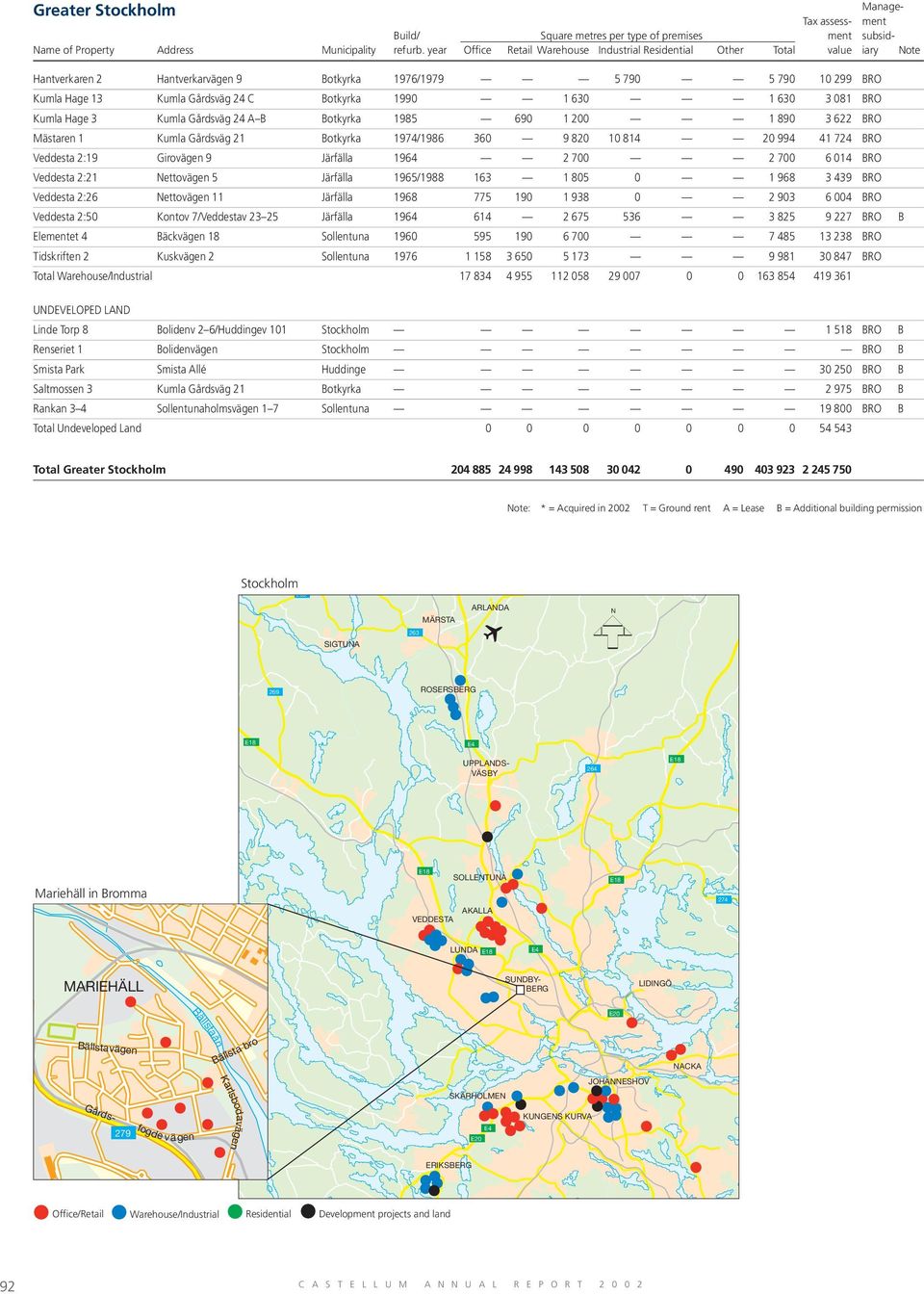Click the NACKA label on the map
The width and height of the screenshot is (924, 1294).
687,1066
